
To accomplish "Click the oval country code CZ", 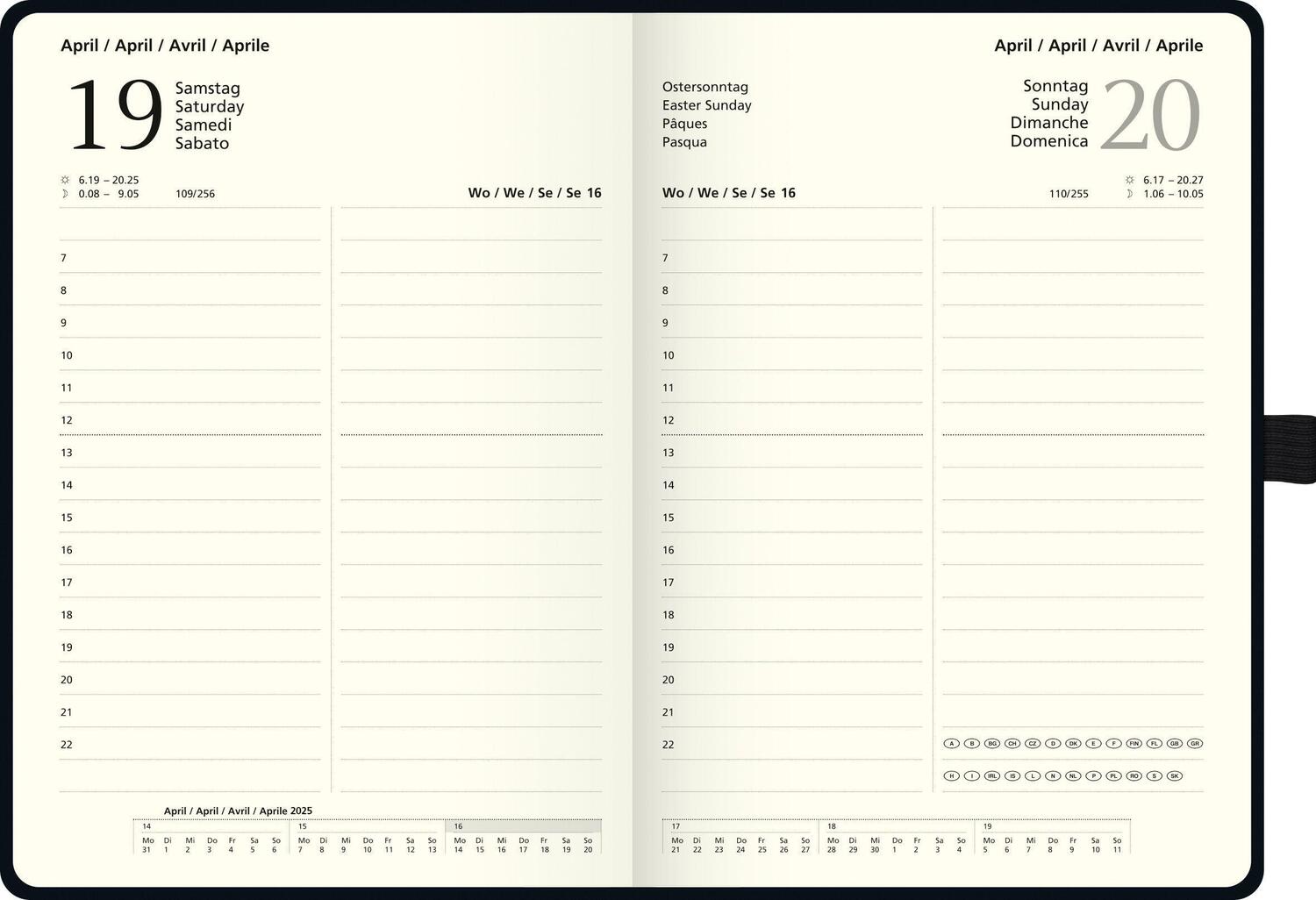I will pos(1033,744).
